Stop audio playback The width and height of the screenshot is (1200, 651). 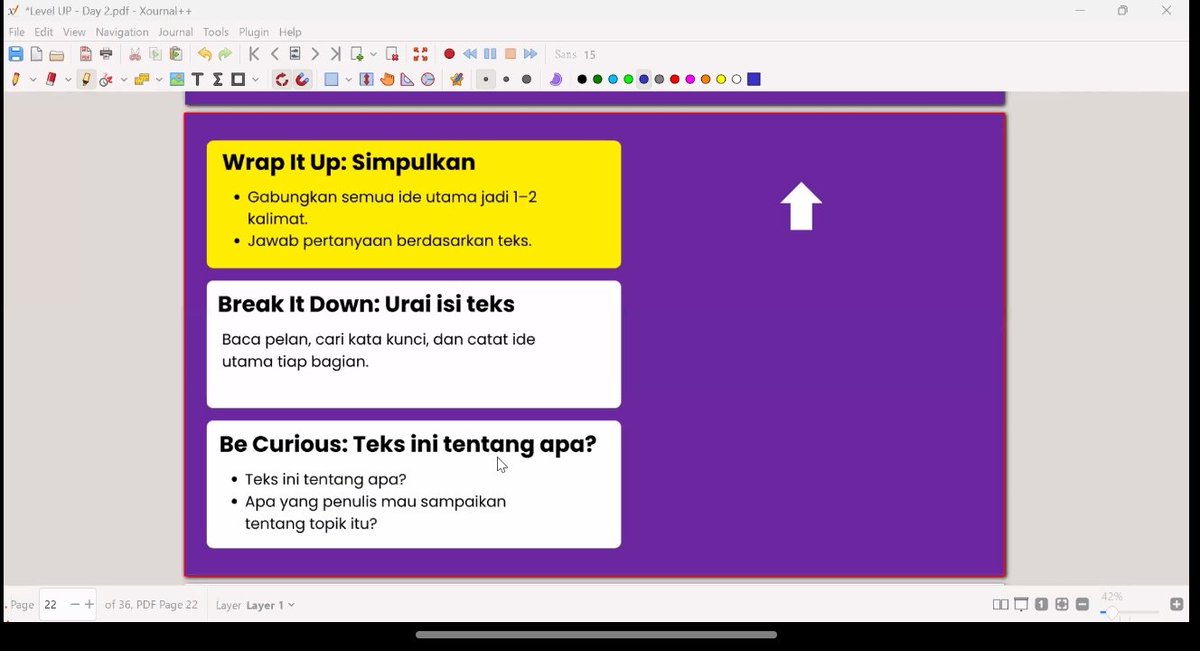pos(510,54)
